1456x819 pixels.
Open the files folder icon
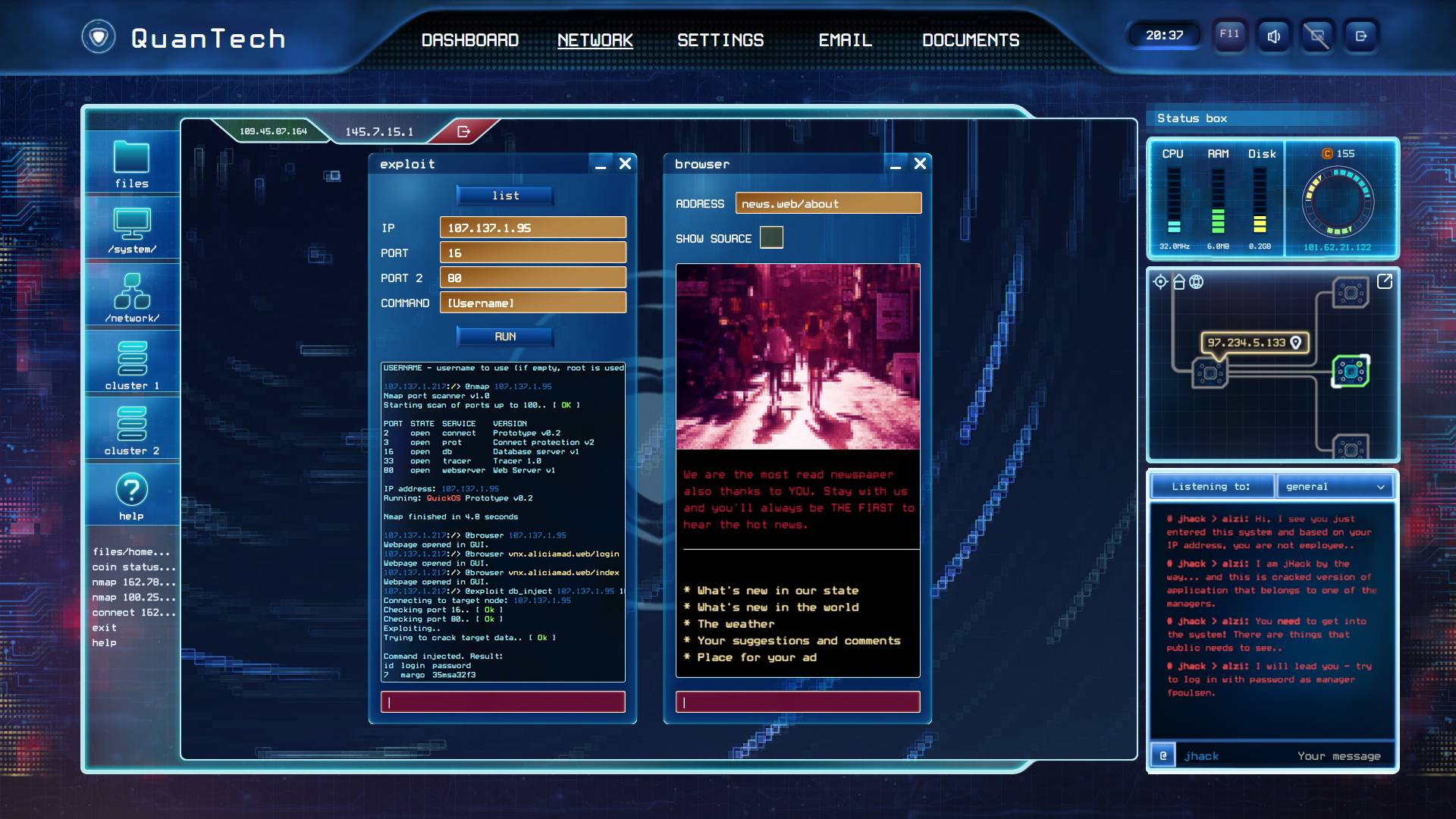(131, 158)
